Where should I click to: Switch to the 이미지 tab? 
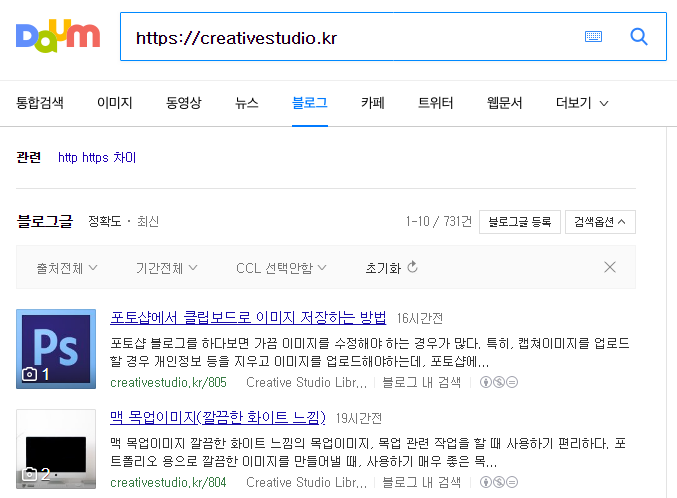114,103
